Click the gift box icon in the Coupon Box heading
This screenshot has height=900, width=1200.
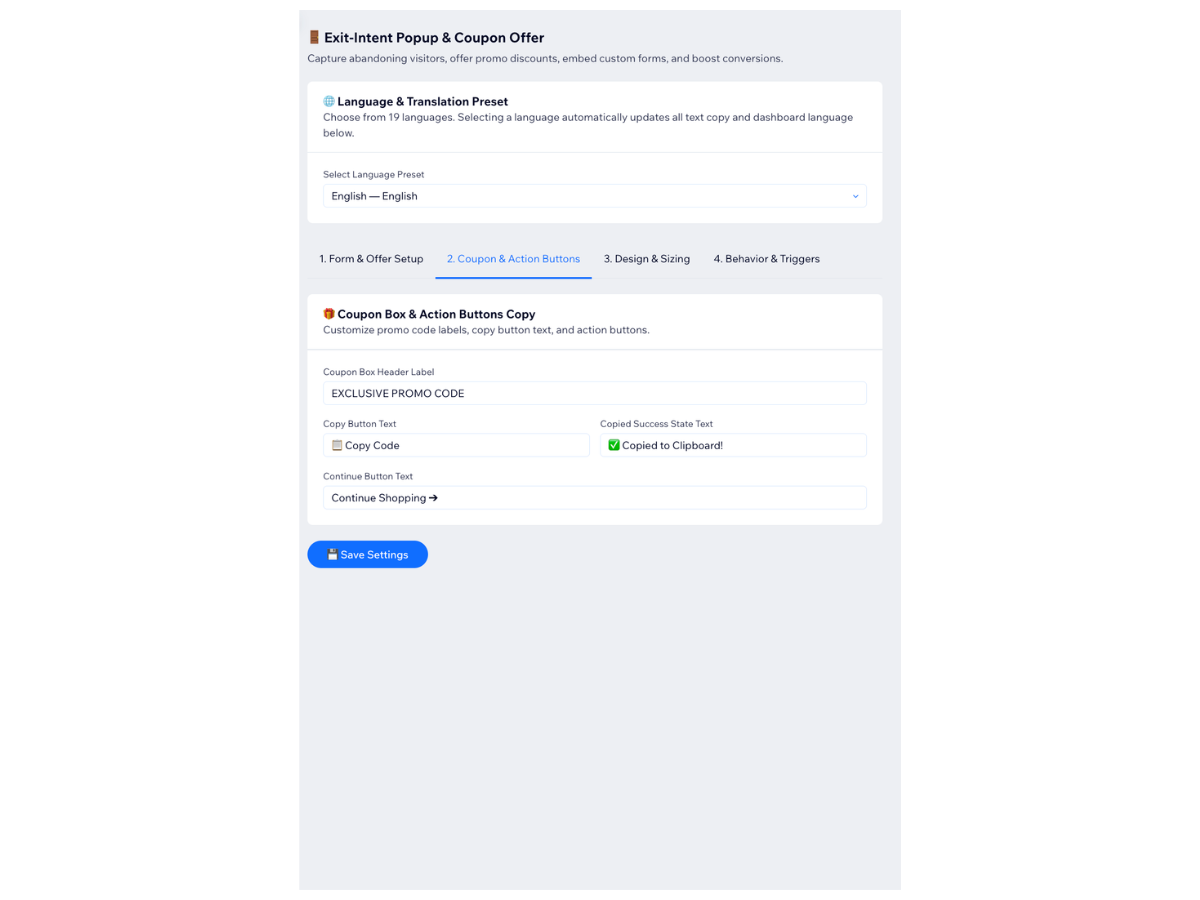pyautogui.click(x=329, y=314)
